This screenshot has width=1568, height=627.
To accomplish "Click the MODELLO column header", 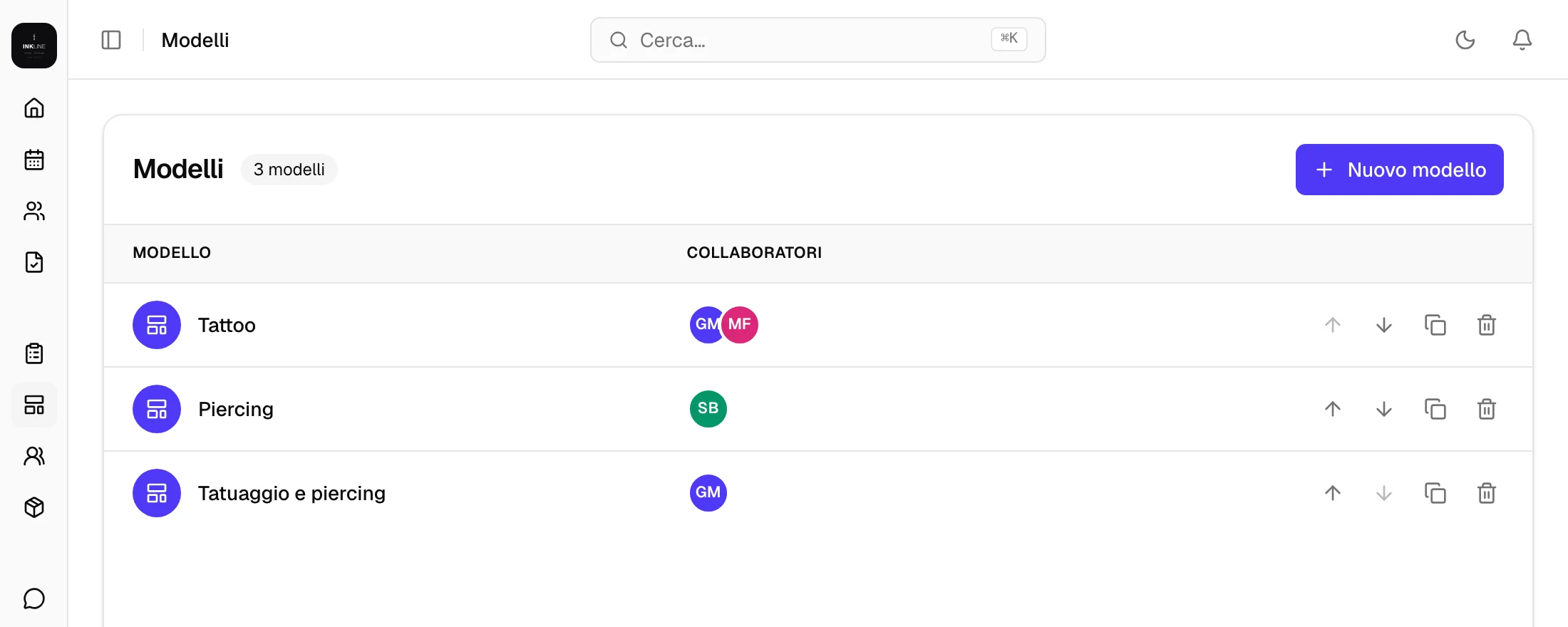I will (x=172, y=253).
